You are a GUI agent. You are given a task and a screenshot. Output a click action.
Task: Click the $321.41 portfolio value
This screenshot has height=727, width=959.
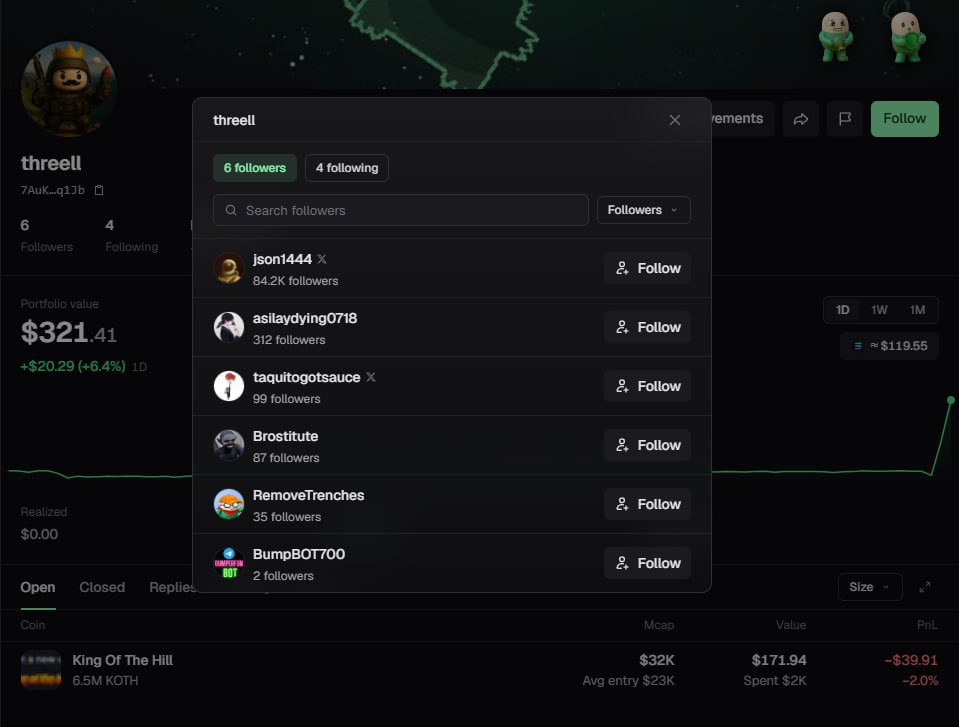tap(68, 333)
